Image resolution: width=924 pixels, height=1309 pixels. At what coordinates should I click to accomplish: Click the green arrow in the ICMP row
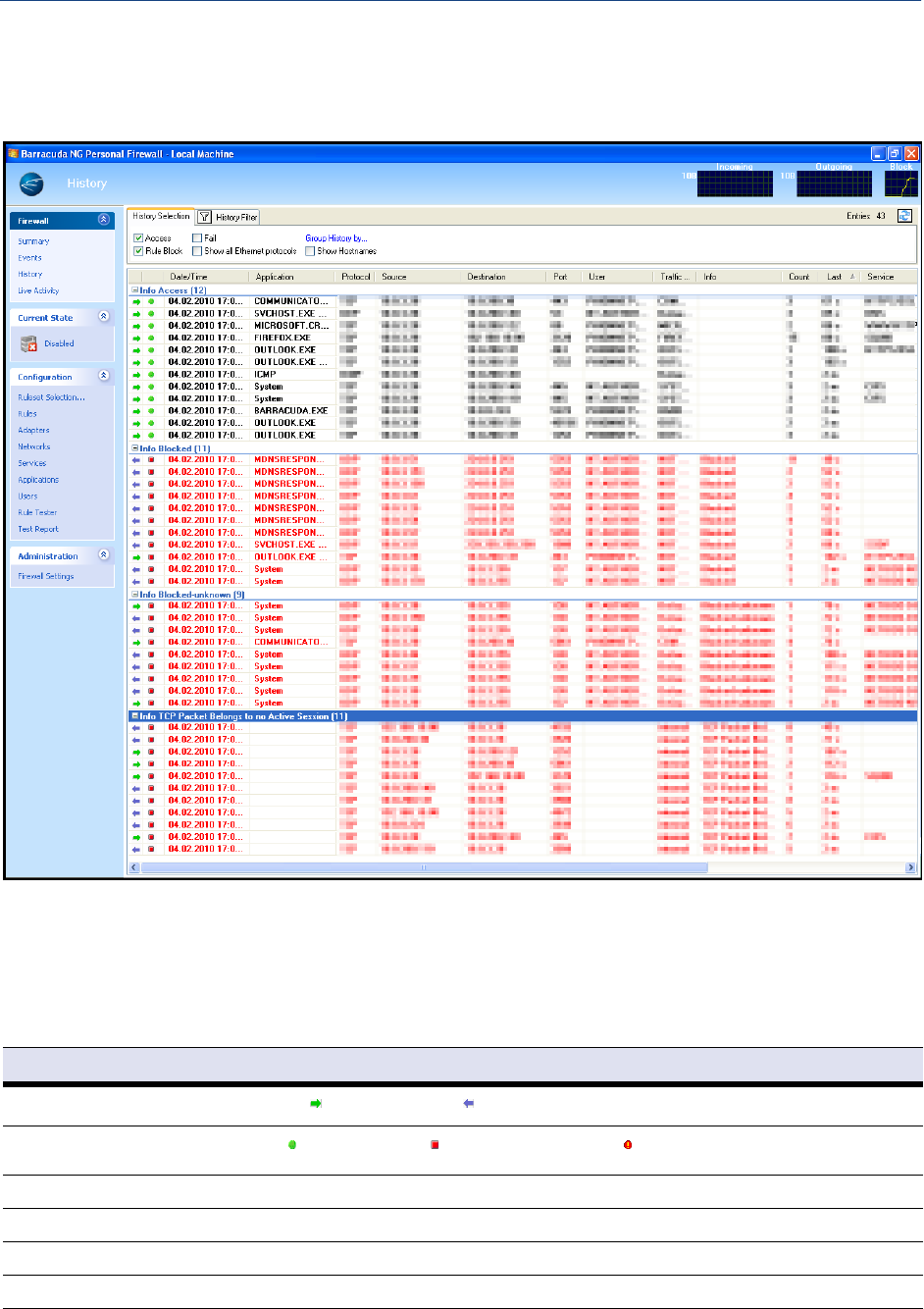coord(136,374)
